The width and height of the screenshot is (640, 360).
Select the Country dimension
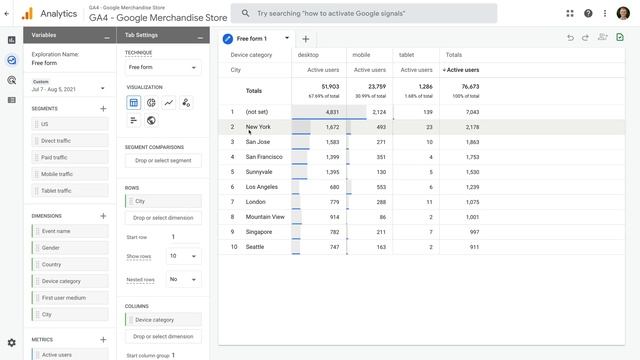[x=70, y=265]
